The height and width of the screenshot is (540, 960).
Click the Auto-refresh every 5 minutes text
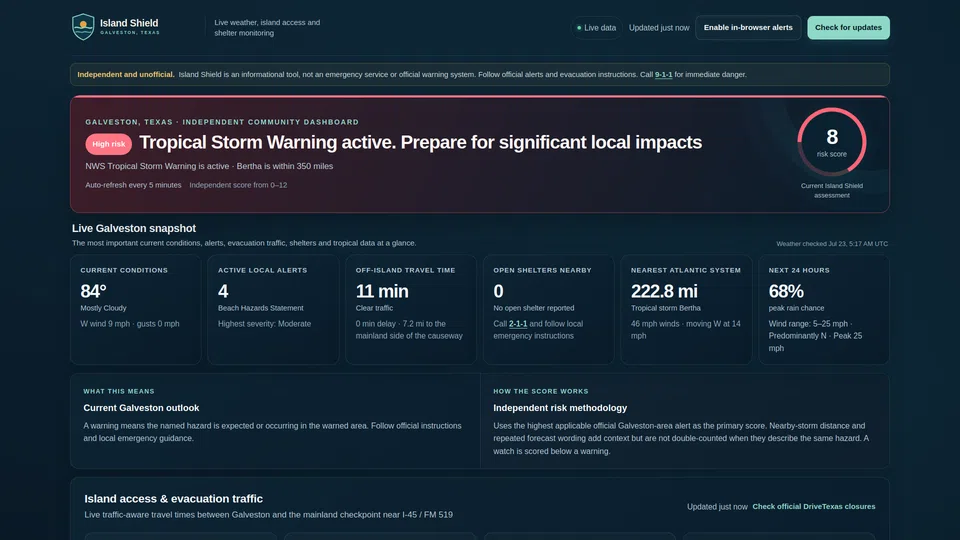pyautogui.click(x=133, y=185)
